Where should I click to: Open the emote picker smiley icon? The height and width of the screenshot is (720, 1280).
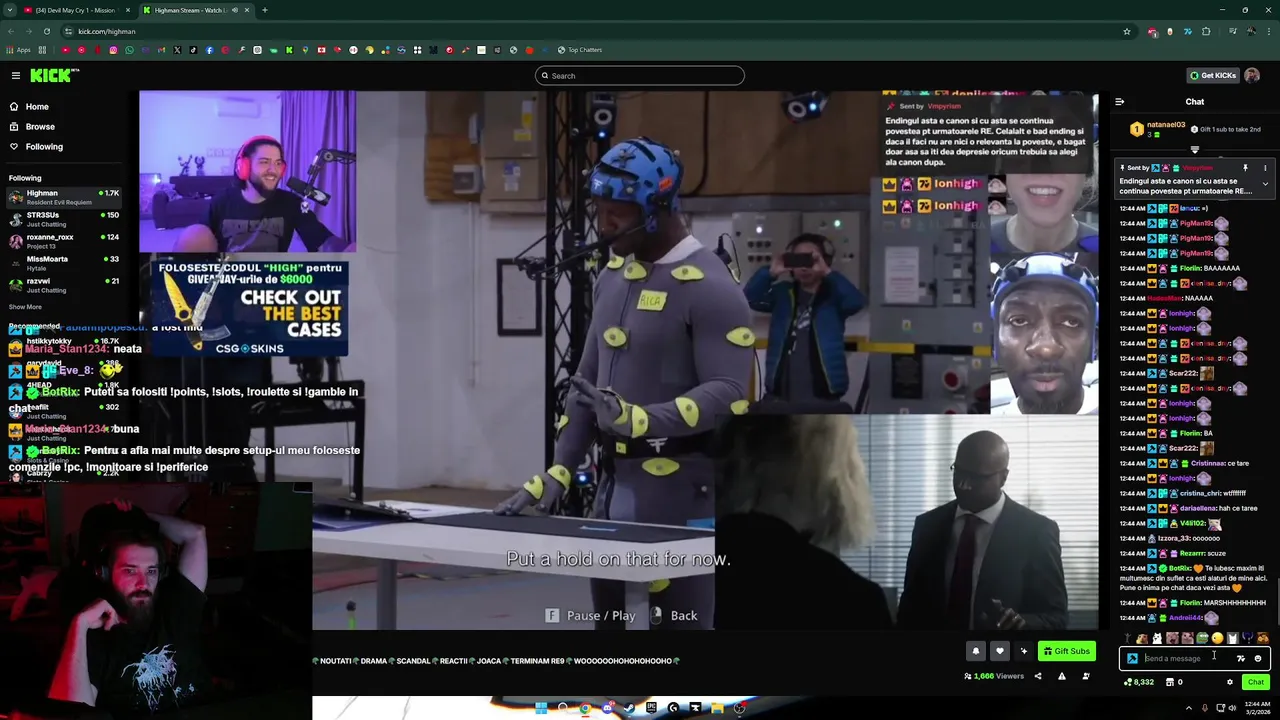(x=1258, y=658)
